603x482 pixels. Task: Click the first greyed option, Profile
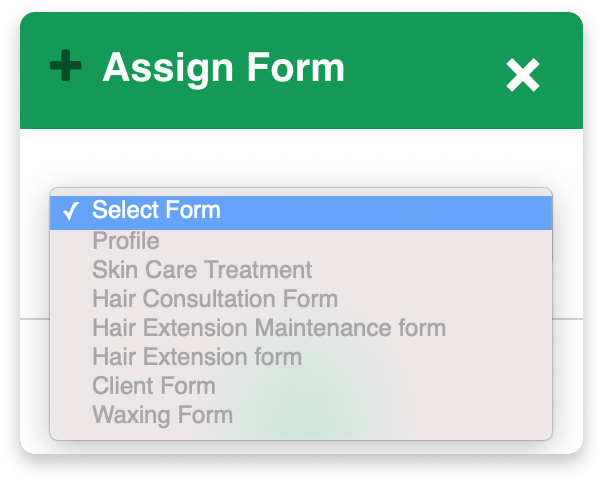click(x=126, y=241)
